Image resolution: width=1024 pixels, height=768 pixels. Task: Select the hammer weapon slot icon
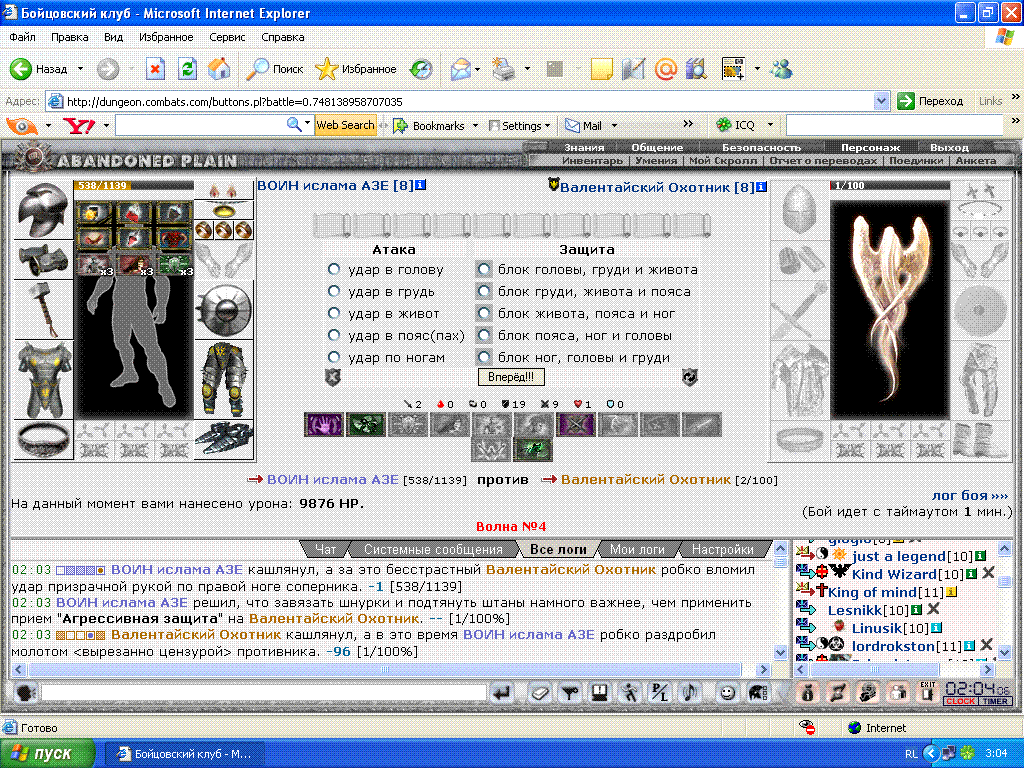point(43,310)
